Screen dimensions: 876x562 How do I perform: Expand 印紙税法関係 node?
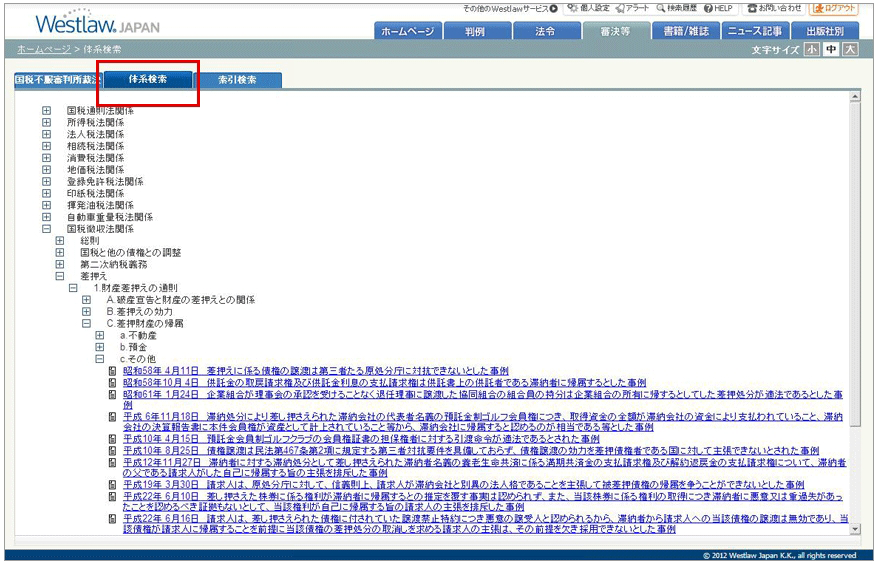pyautogui.click(x=46, y=193)
